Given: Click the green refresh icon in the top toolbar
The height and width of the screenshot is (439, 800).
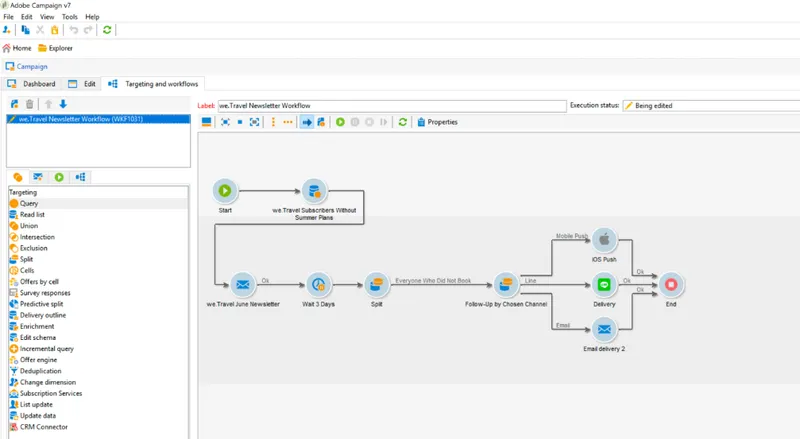Looking at the screenshot, I should (107, 30).
